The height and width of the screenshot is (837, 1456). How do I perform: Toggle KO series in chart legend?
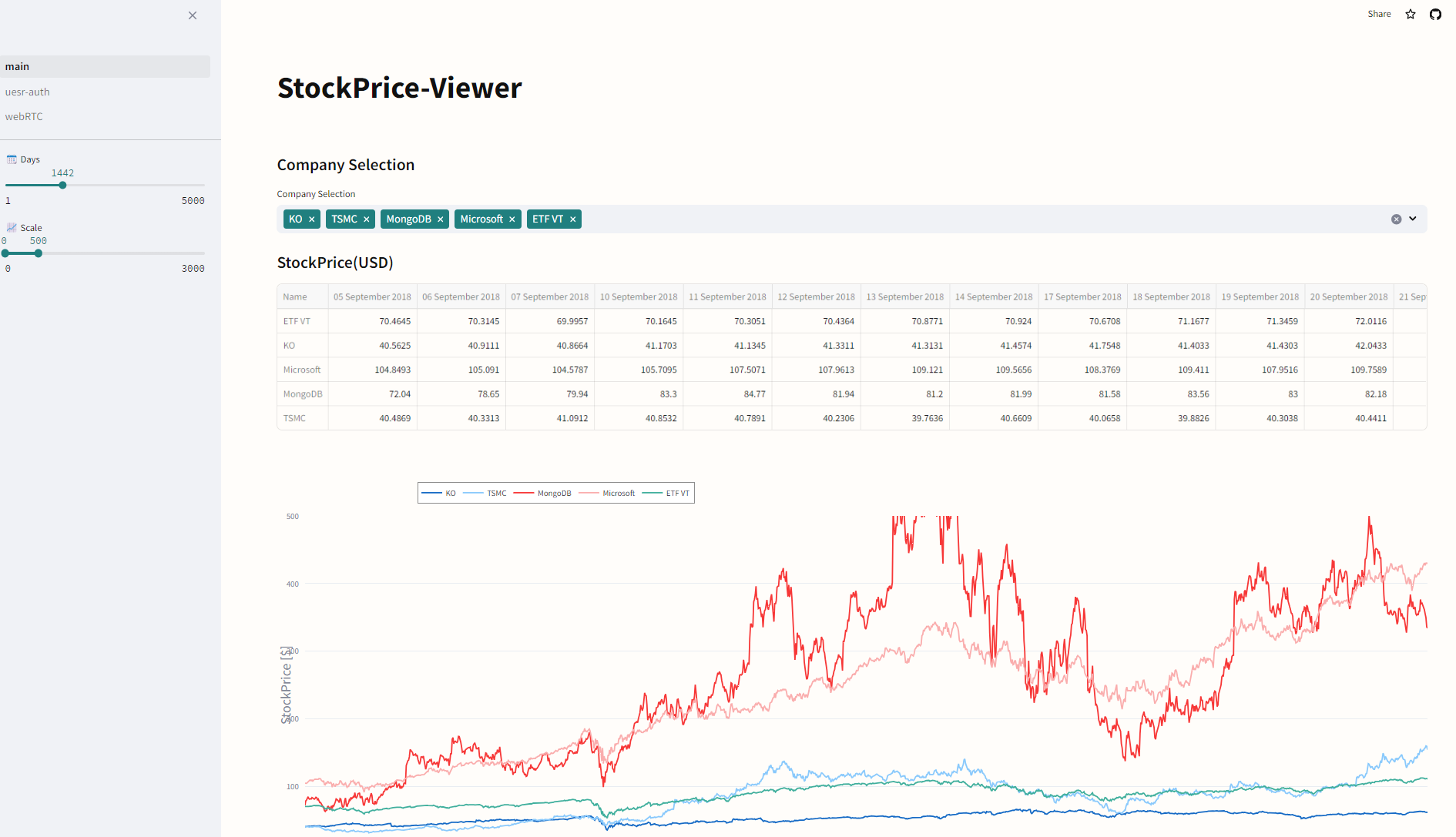click(x=439, y=493)
